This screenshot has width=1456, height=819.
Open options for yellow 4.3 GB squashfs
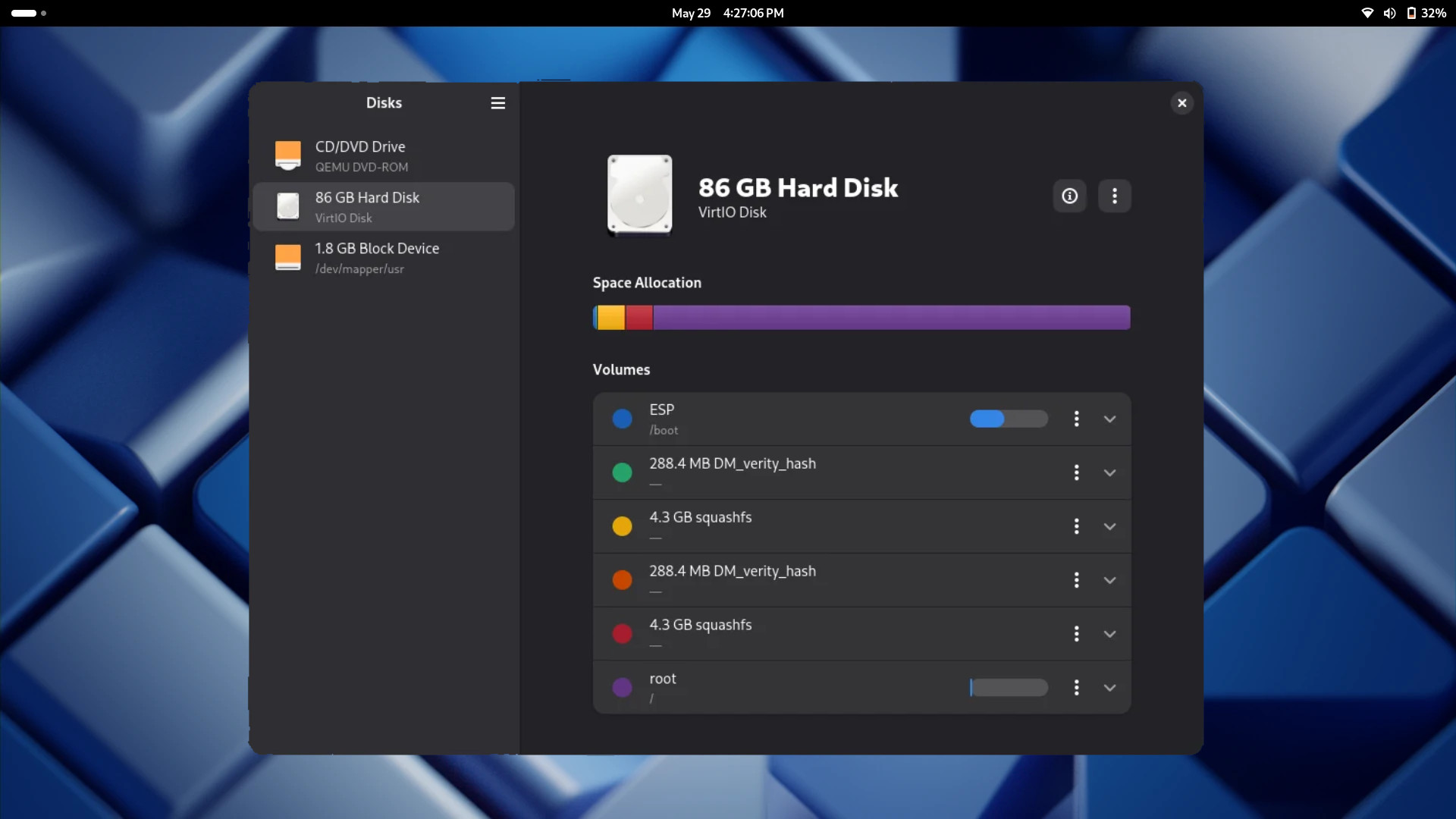[1076, 527]
